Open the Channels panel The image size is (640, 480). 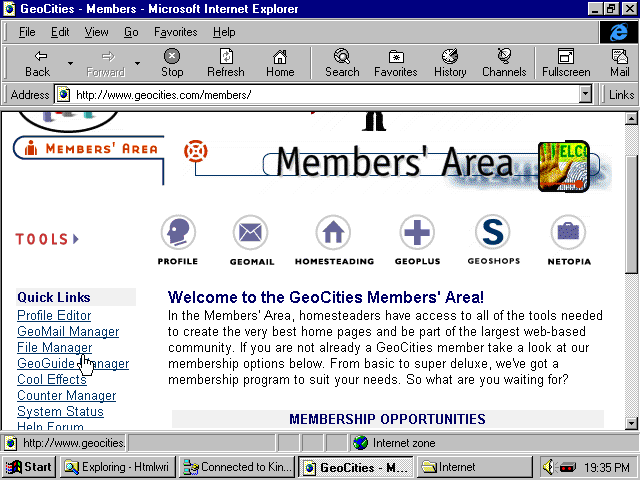click(504, 63)
